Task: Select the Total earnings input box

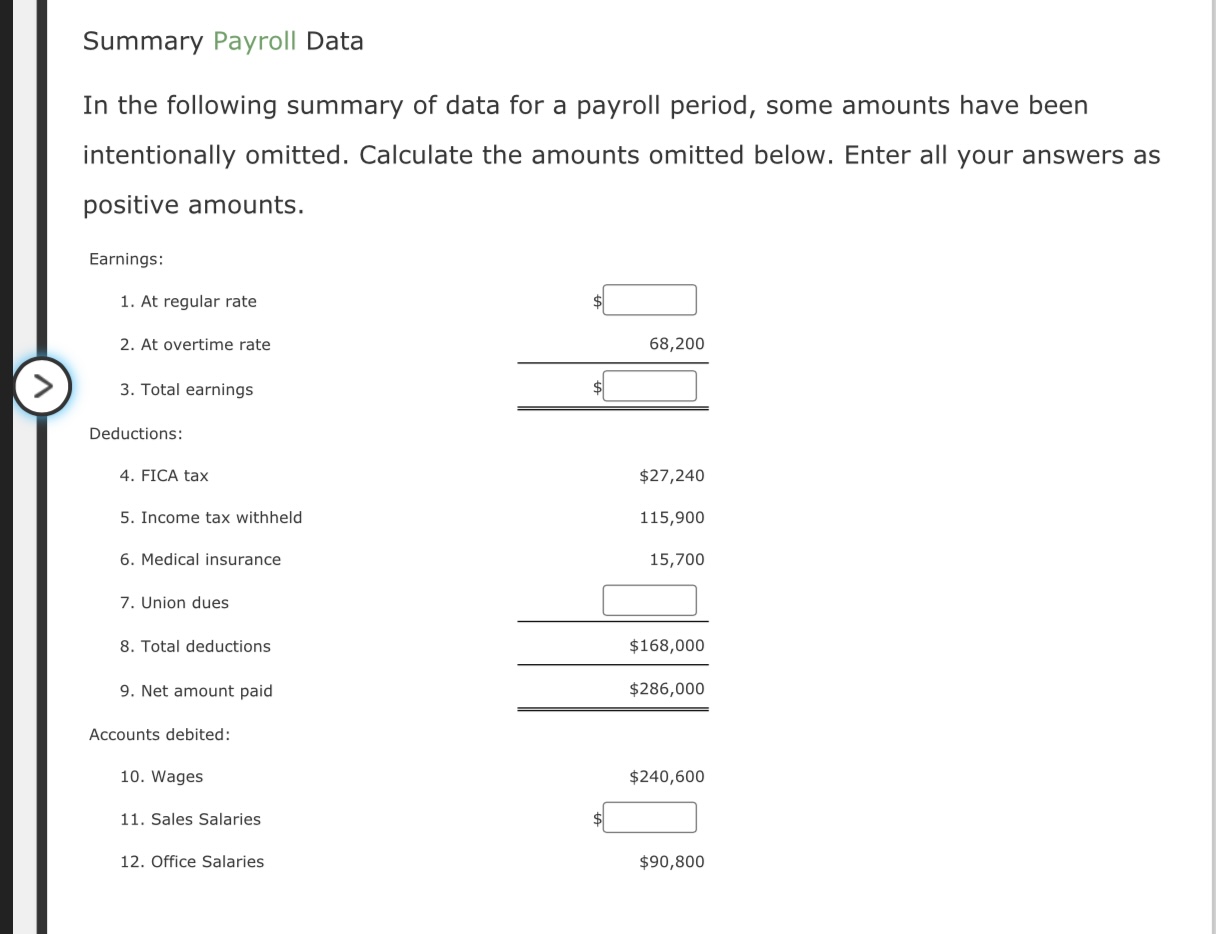Action: (x=649, y=385)
